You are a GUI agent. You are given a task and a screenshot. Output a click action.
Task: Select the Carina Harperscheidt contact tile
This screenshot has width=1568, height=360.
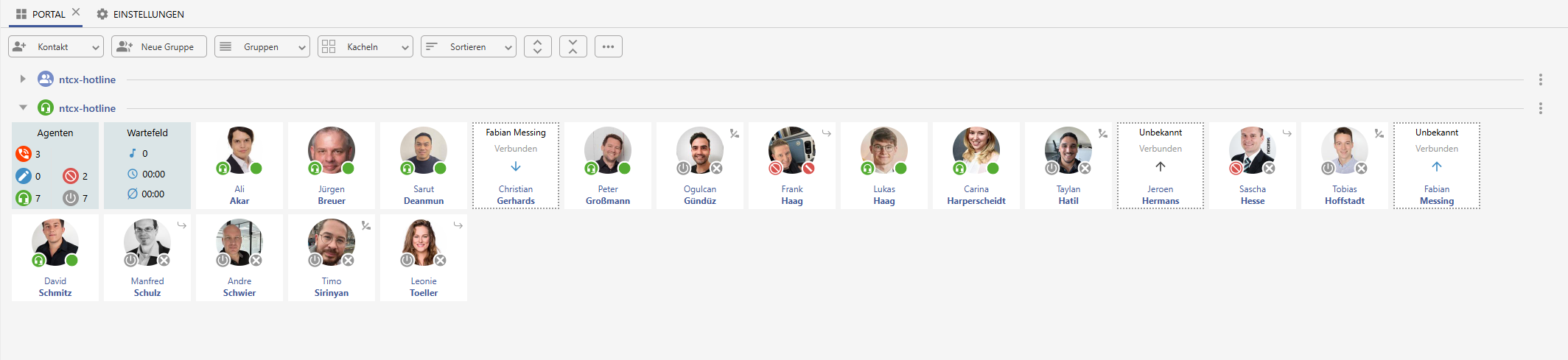976,166
